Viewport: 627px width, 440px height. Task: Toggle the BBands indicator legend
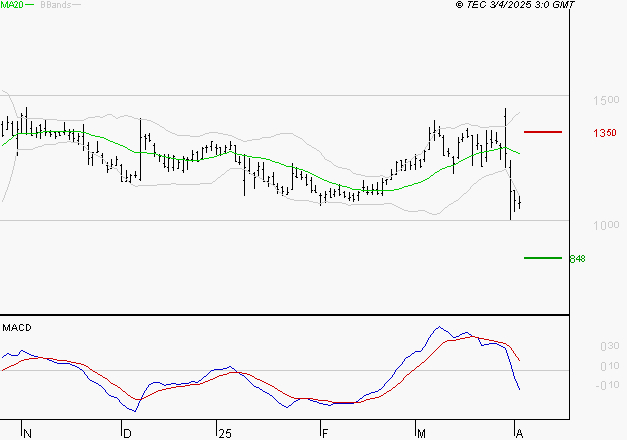coord(54,5)
